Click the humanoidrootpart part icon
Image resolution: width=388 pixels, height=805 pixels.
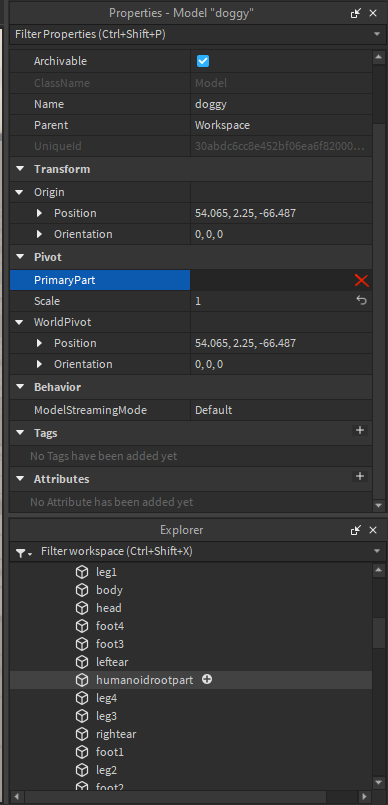pos(82,680)
